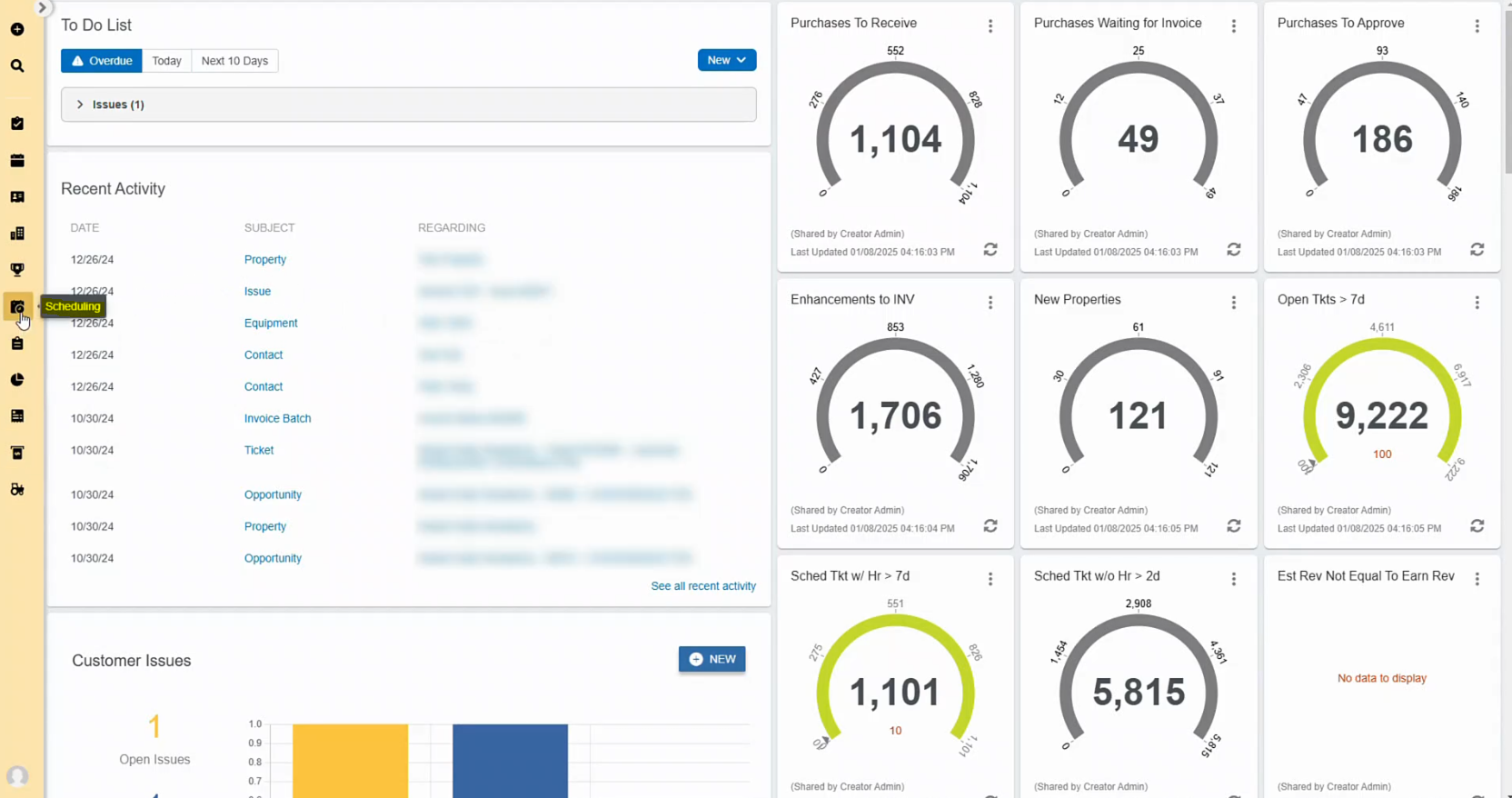The height and width of the screenshot is (798, 1512).
Task: Refresh the Enhancements to INV gauge
Action: coord(990,525)
